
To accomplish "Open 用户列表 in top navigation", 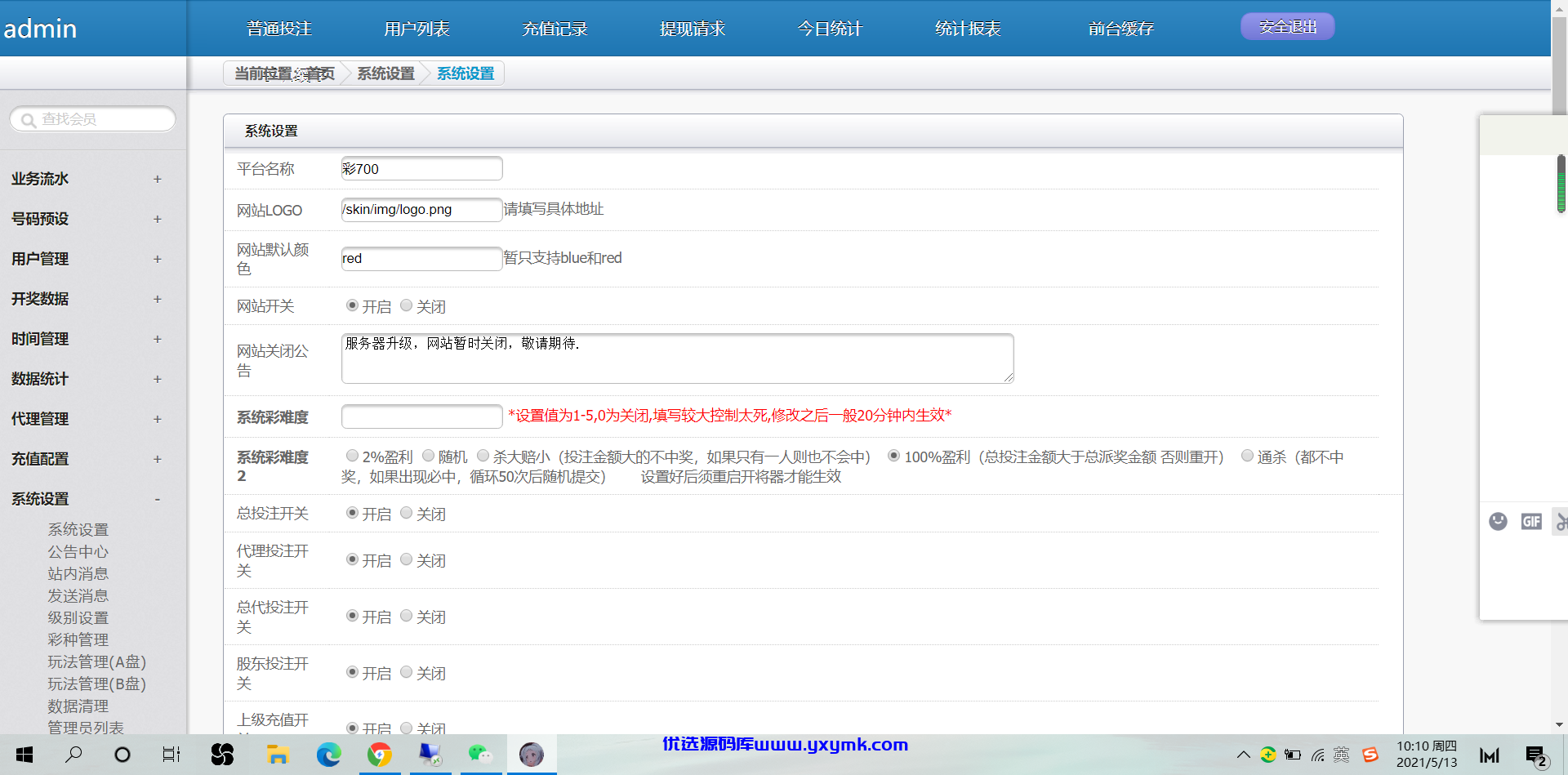I will click(416, 29).
